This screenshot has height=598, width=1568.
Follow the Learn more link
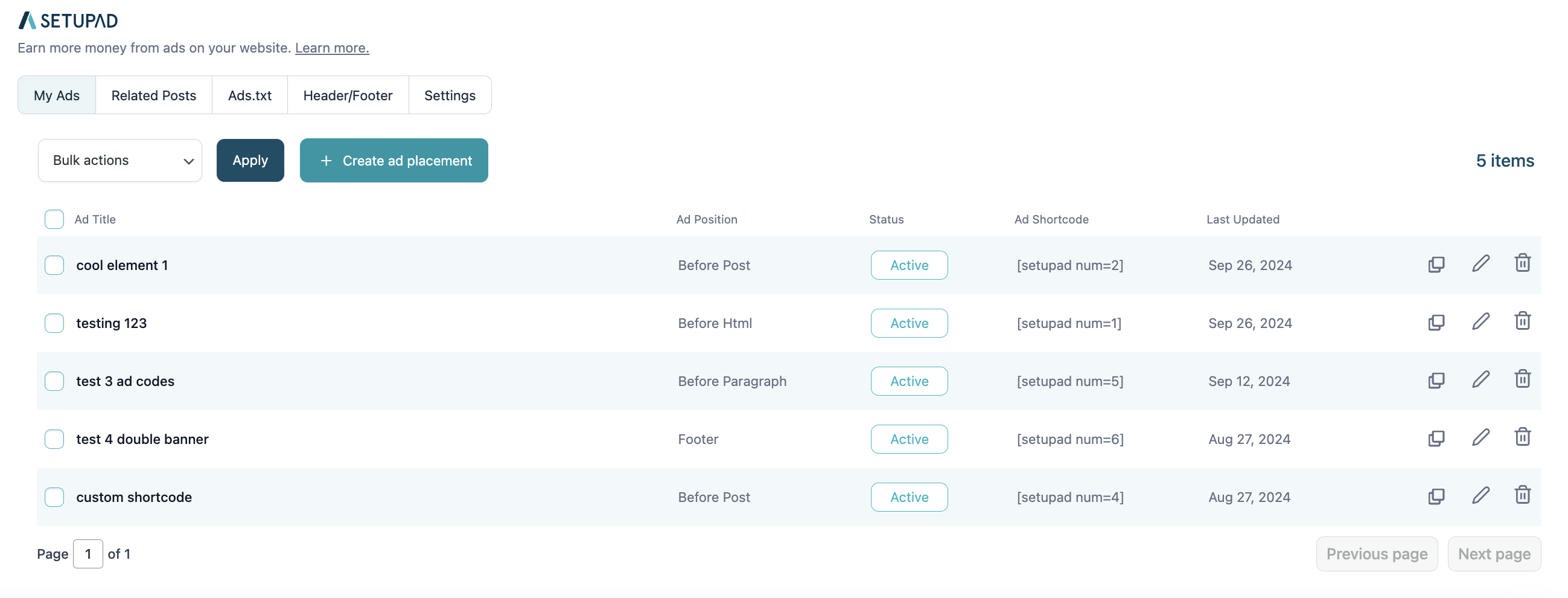pyautogui.click(x=332, y=48)
